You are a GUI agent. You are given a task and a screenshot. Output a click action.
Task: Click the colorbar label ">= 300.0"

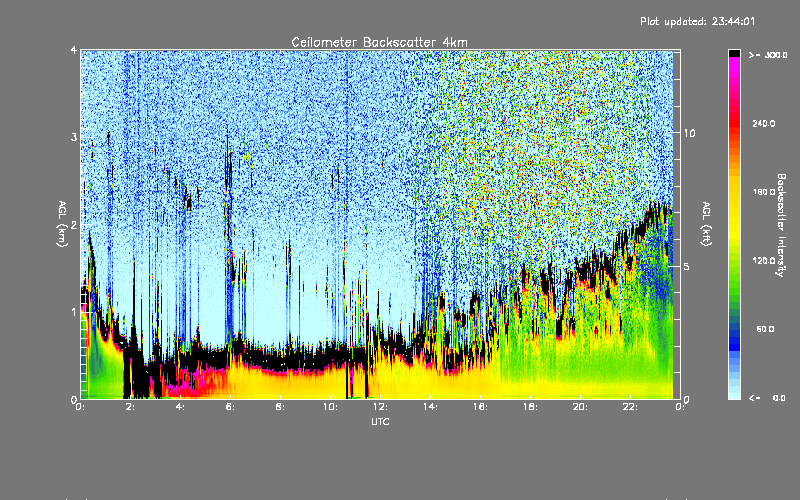[768, 55]
